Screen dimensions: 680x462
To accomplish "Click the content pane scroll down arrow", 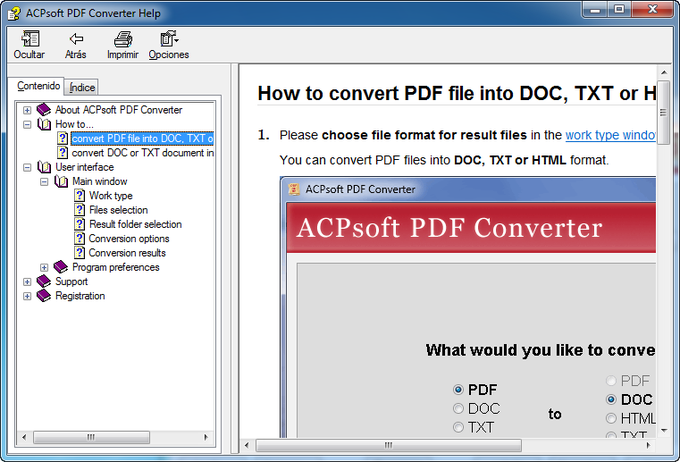I will point(664,430).
